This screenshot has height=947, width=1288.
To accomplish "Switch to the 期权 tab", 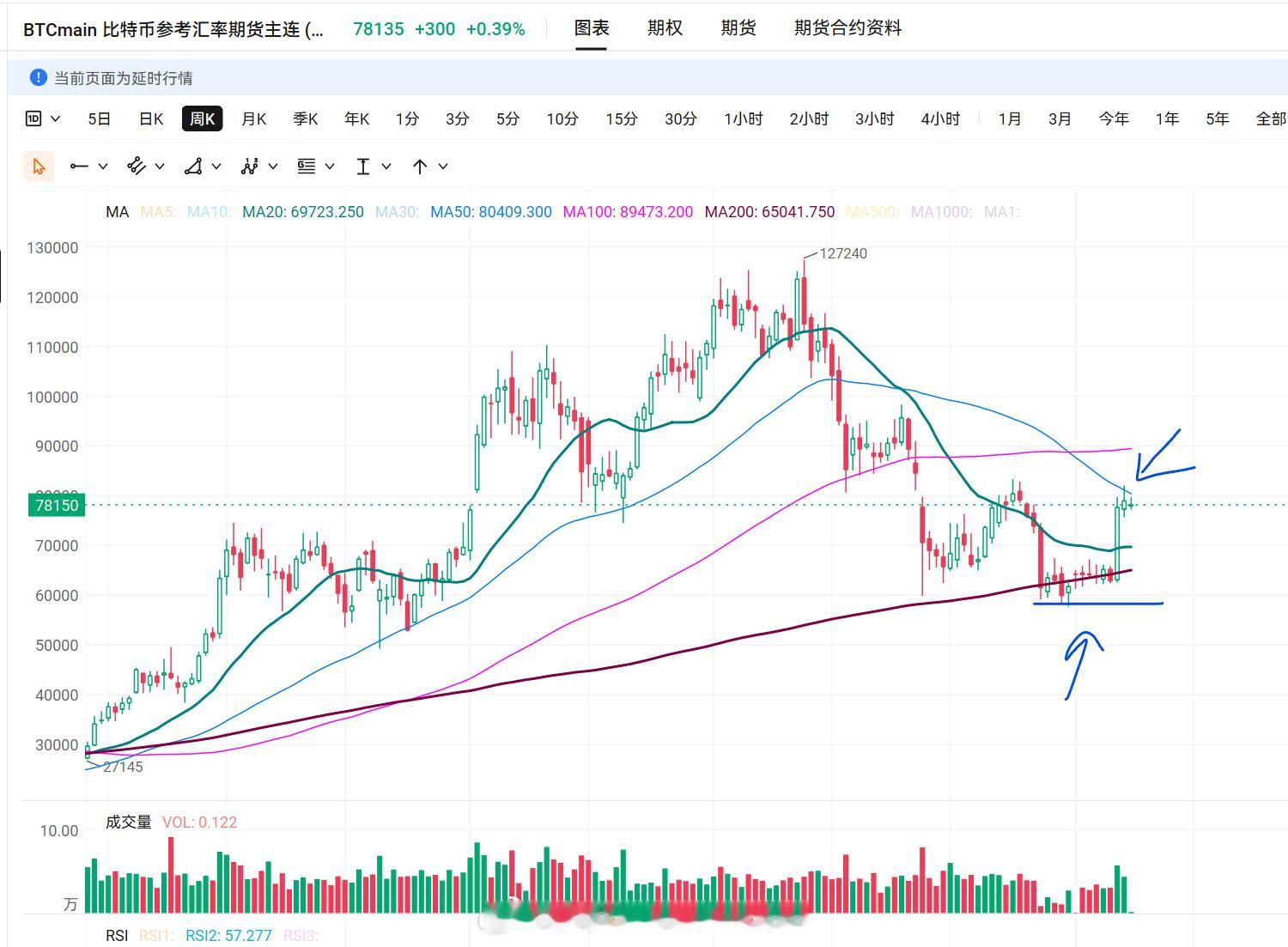I will click(665, 27).
